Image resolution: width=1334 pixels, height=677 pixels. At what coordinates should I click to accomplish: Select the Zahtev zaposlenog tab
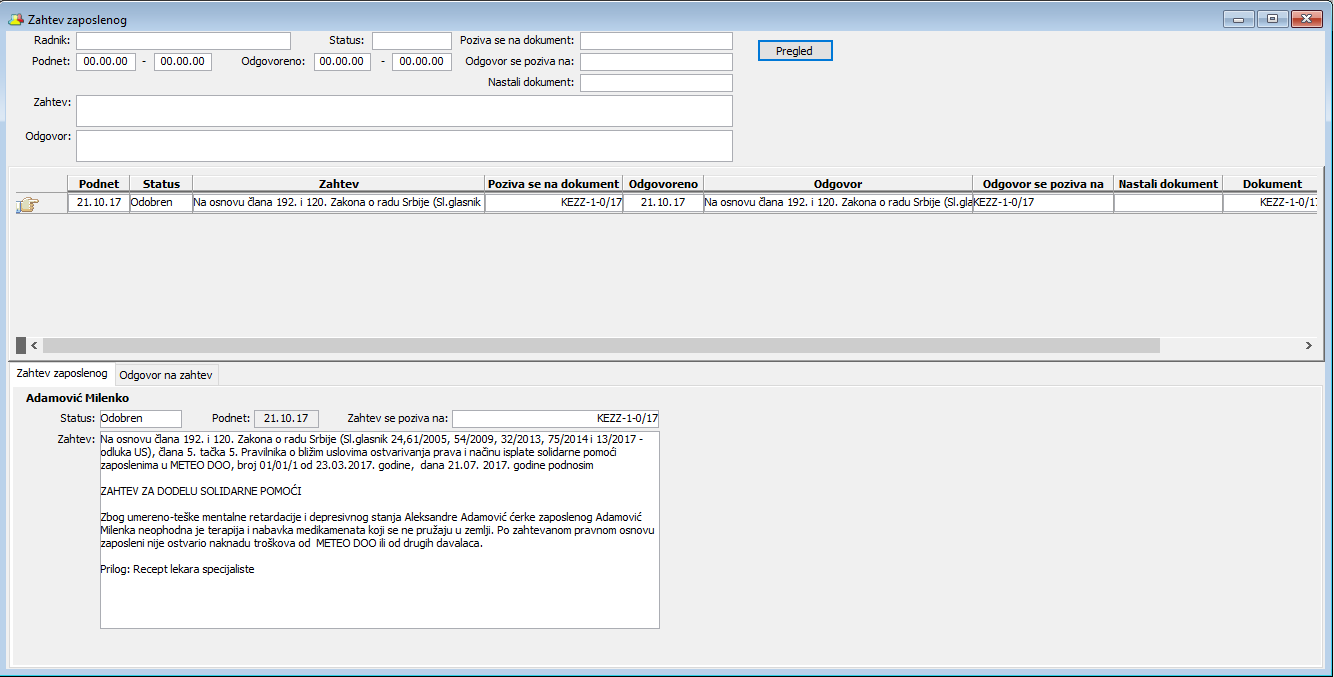tap(62, 373)
